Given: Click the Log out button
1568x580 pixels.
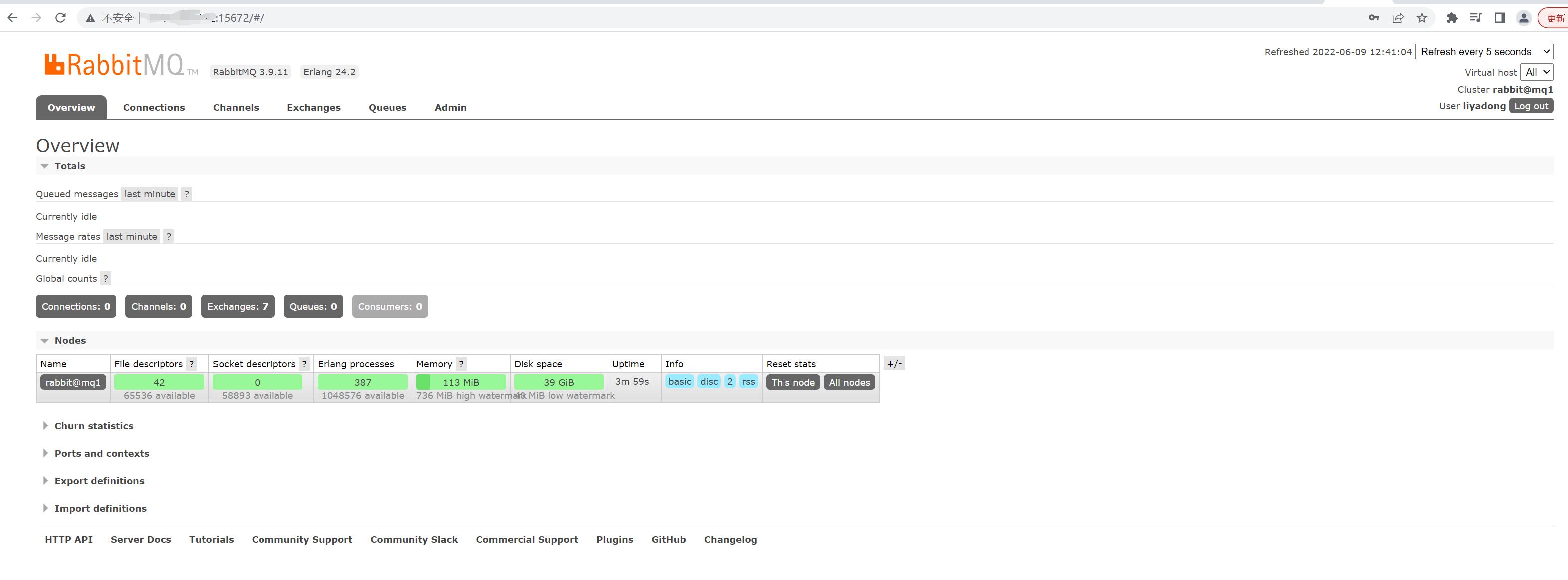Looking at the screenshot, I should [1531, 106].
